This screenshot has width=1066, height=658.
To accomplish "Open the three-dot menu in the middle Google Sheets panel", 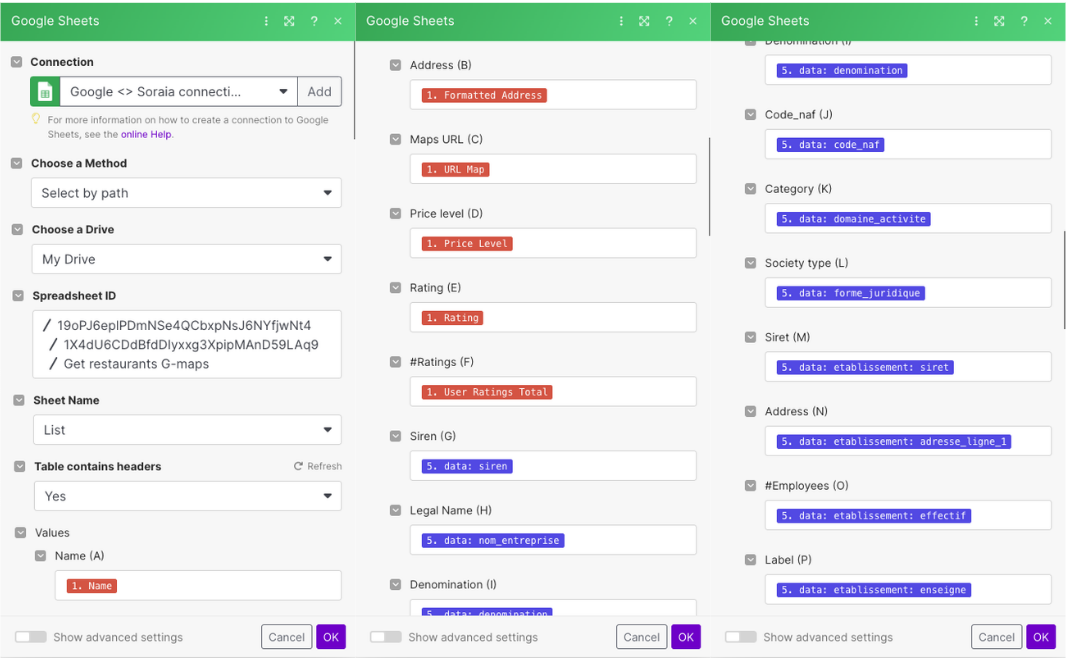I will (621, 21).
